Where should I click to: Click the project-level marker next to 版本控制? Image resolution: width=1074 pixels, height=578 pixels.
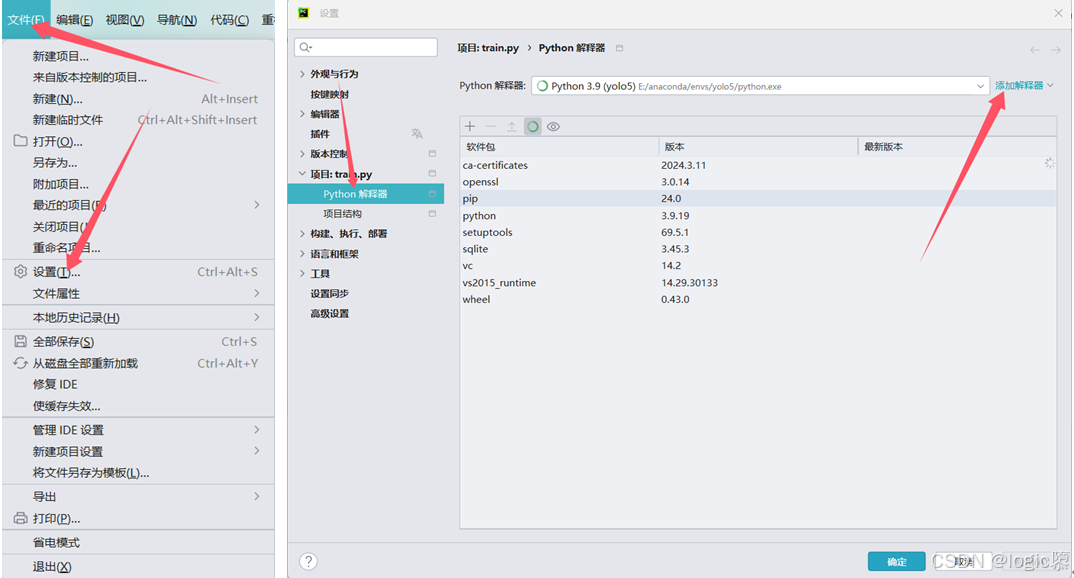(432, 153)
